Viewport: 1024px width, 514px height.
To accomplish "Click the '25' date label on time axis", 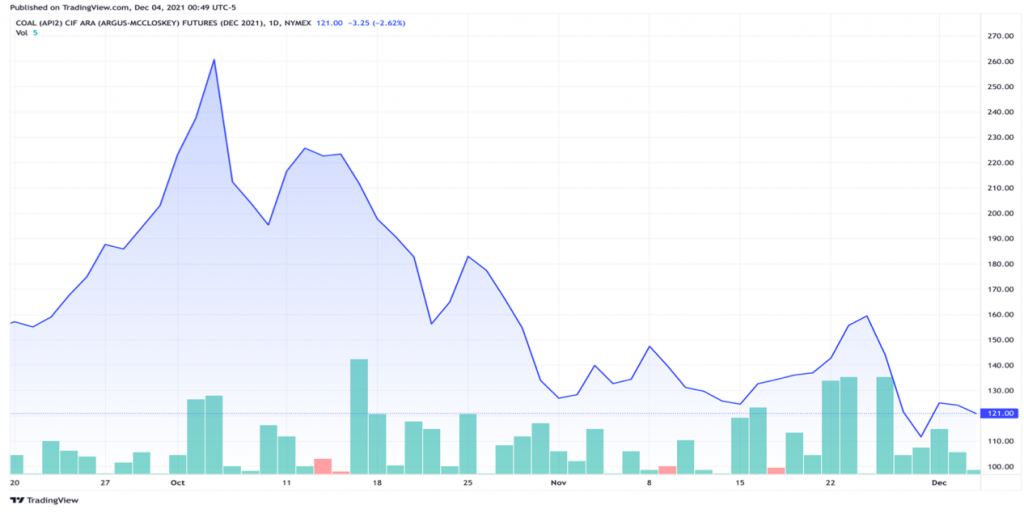I will (468, 482).
